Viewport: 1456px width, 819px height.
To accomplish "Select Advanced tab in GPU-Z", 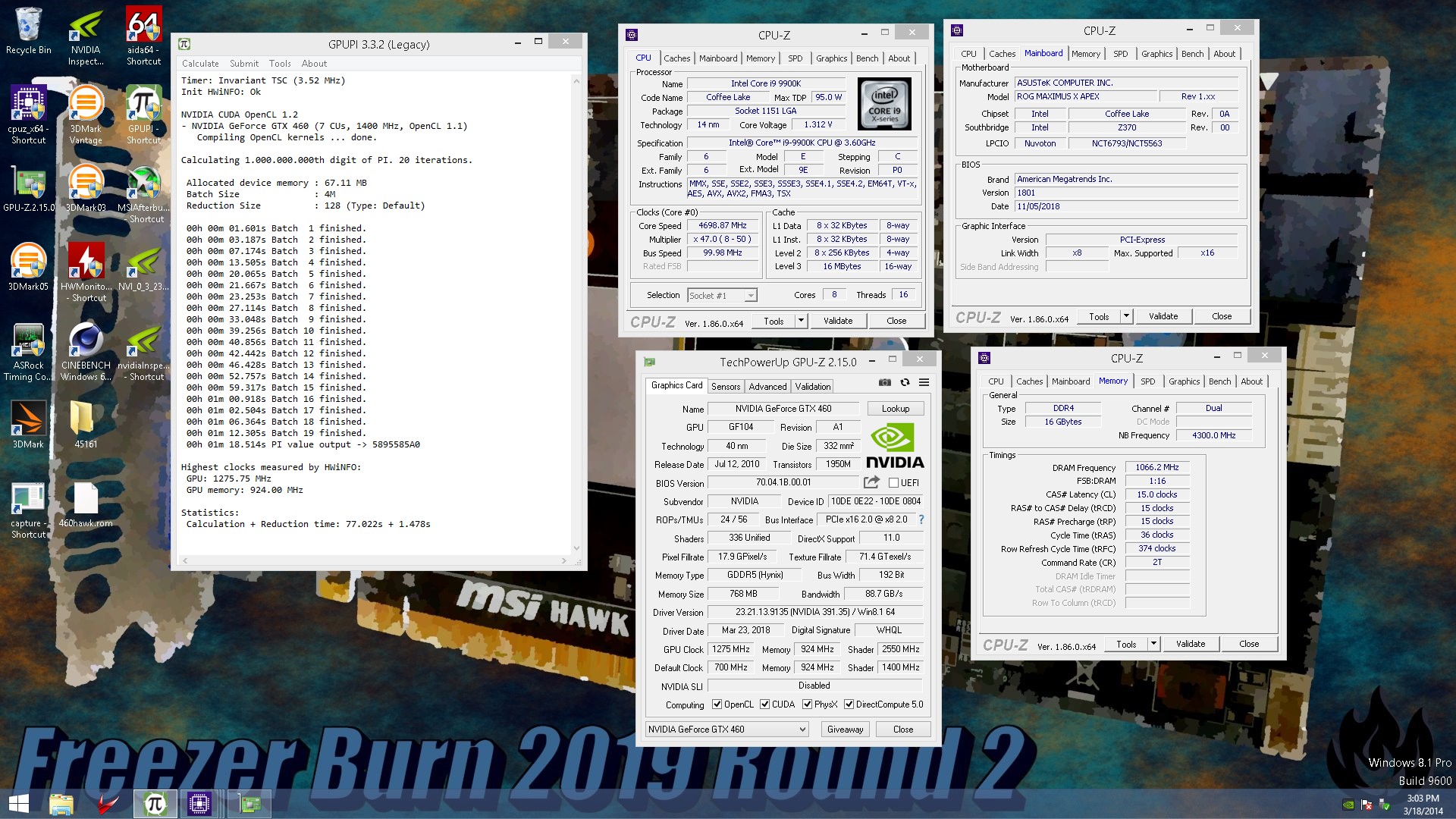I will click(x=767, y=387).
